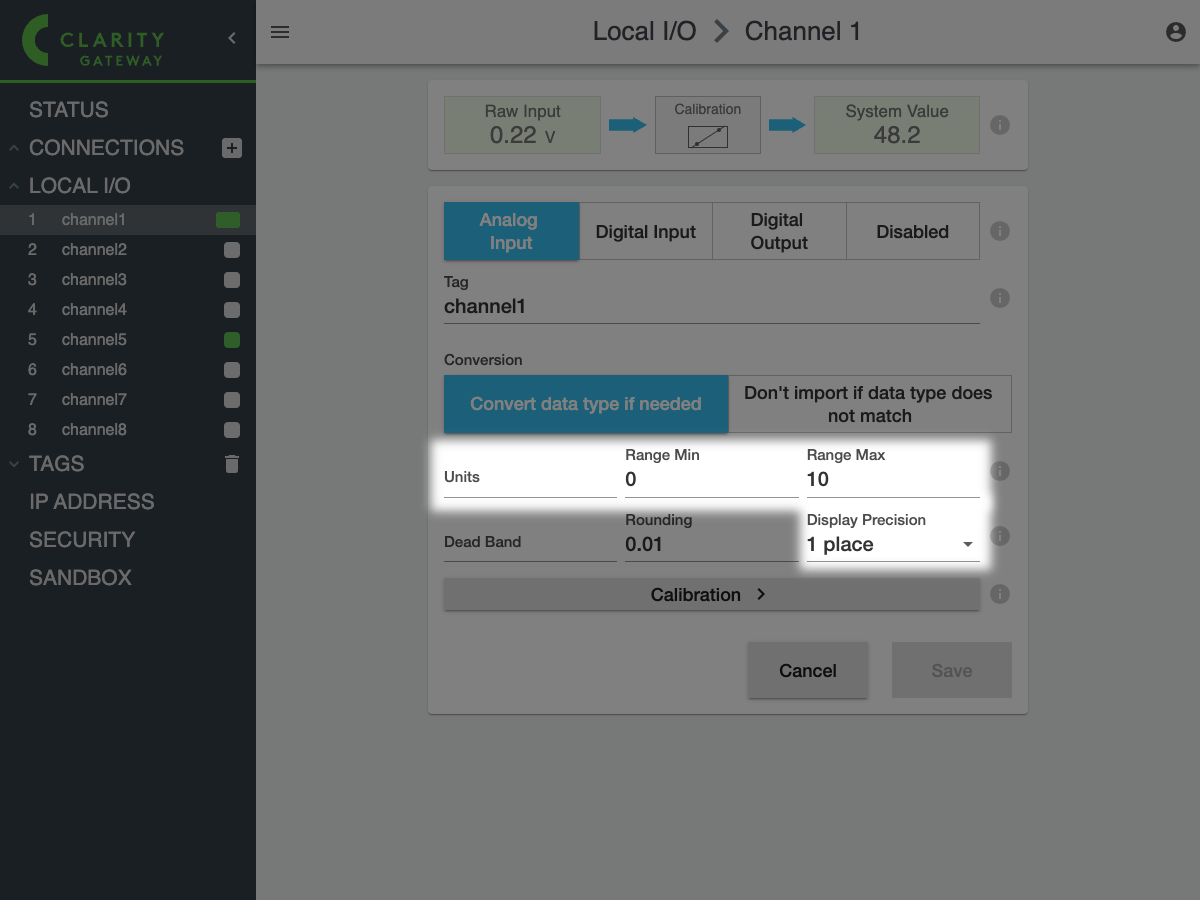Click the Cancel button
Screen dimensions: 1200x900
(807, 671)
